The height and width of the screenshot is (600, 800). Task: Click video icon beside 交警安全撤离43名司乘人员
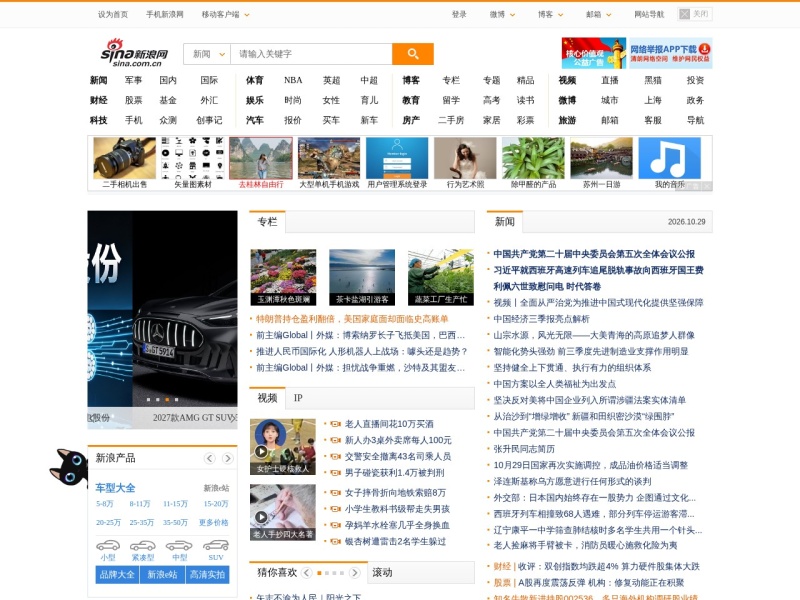tap(336, 457)
